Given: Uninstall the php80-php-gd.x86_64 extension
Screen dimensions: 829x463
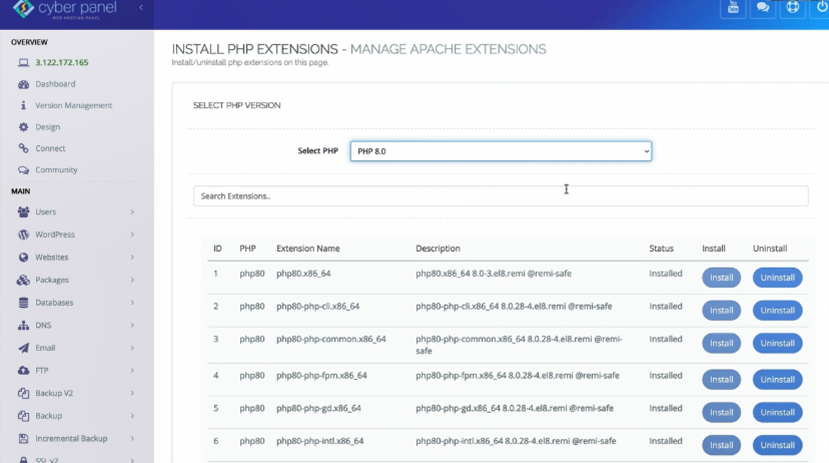Looking at the screenshot, I should coord(777,412).
